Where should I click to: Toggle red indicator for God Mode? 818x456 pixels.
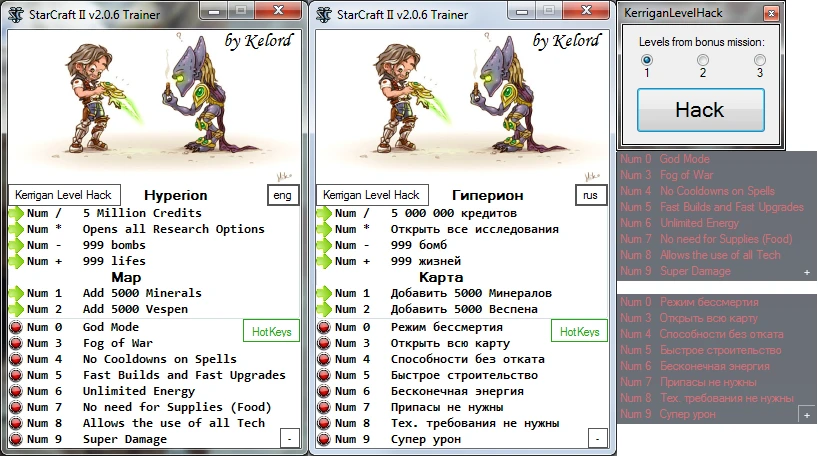pyautogui.click(x=16, y=327)
